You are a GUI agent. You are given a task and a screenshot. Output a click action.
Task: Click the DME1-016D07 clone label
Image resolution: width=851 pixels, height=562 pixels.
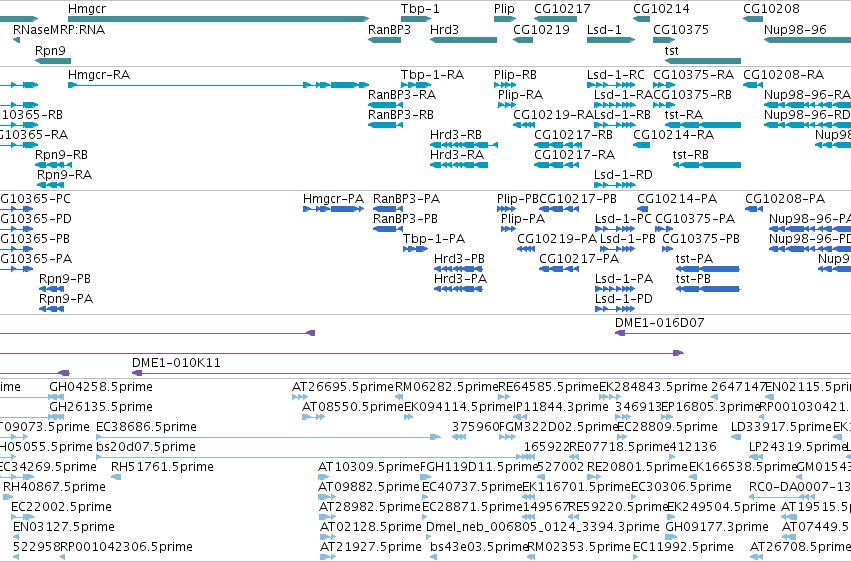[x=659, y=323]
